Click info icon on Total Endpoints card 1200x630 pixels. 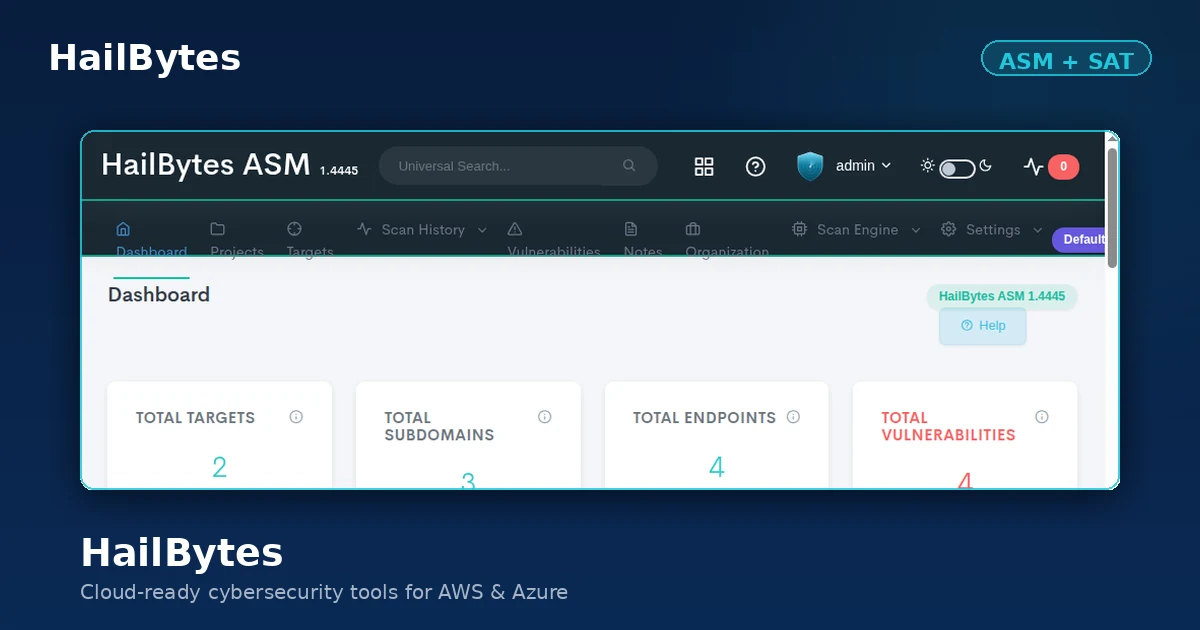793,417
